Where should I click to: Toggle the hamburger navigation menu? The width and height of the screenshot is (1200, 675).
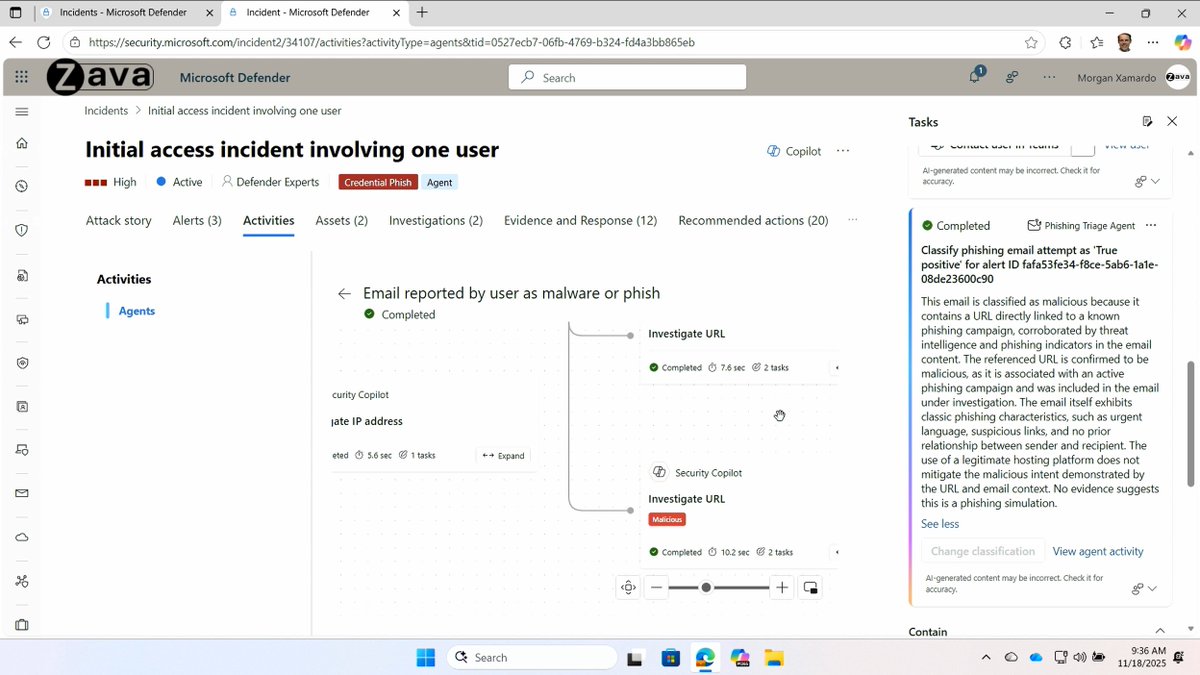point(22,111)
